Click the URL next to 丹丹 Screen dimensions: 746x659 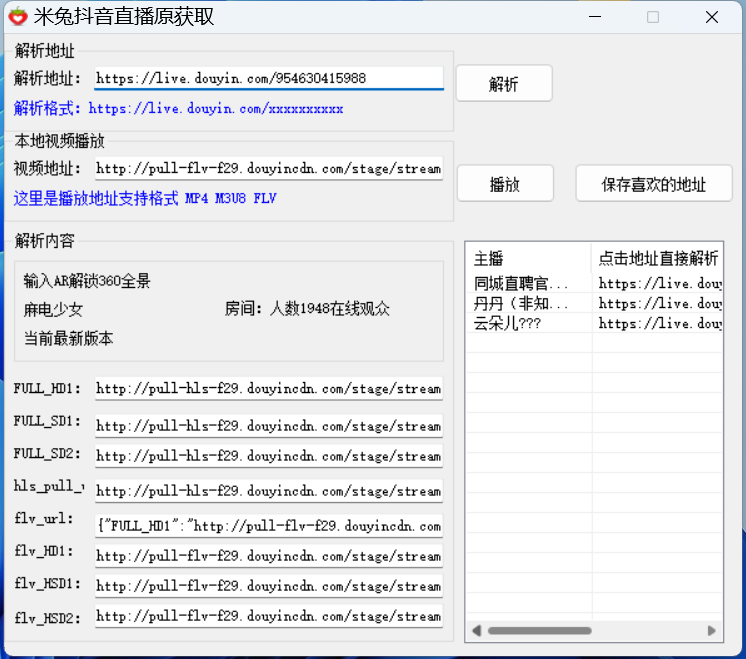pos(660,304)
